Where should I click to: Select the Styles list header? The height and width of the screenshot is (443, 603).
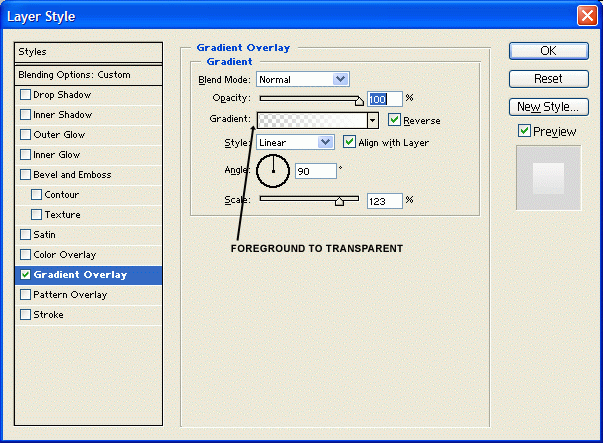pos(89,52)
